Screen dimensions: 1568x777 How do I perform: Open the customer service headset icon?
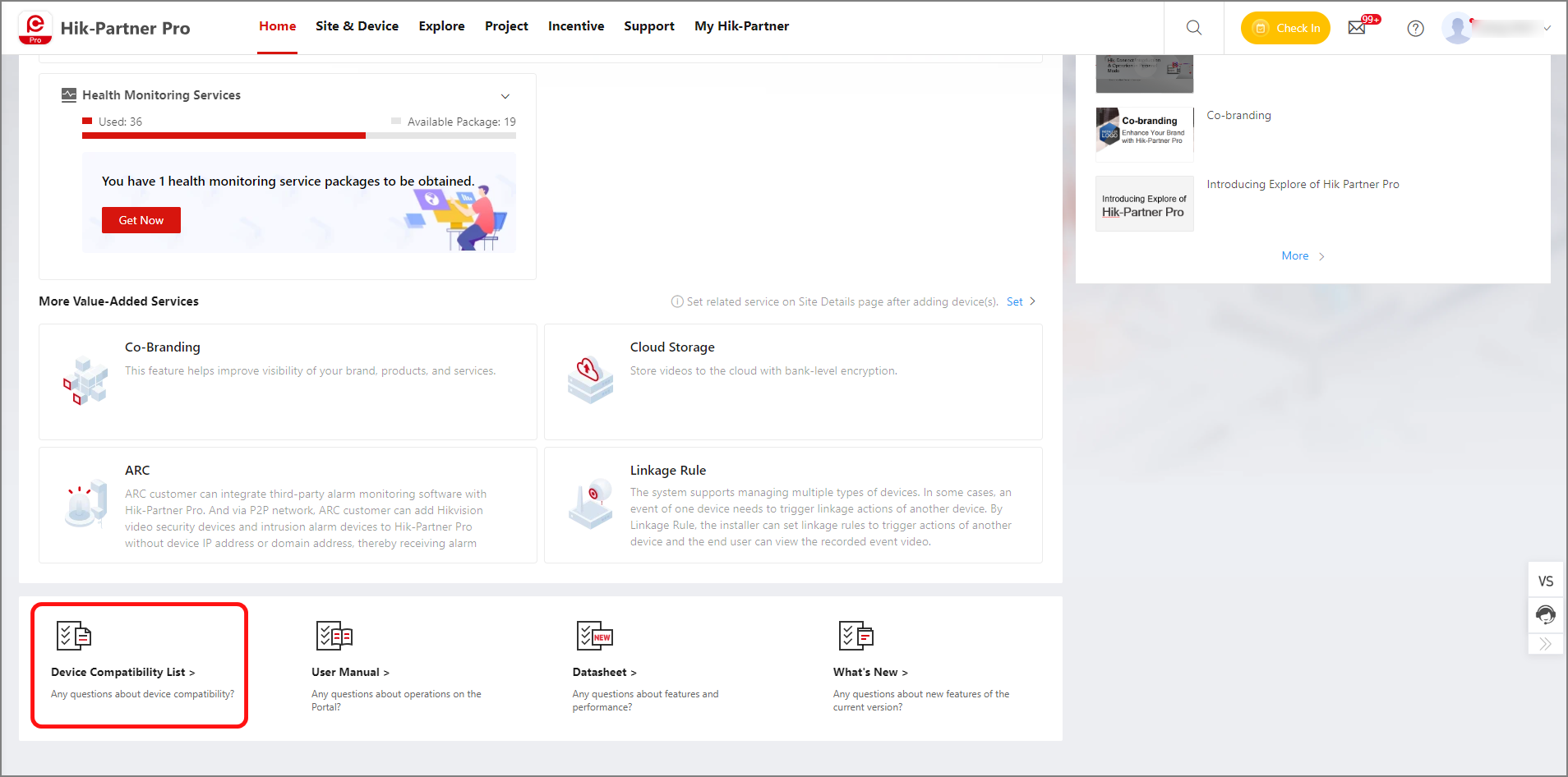pos(1546,615)
